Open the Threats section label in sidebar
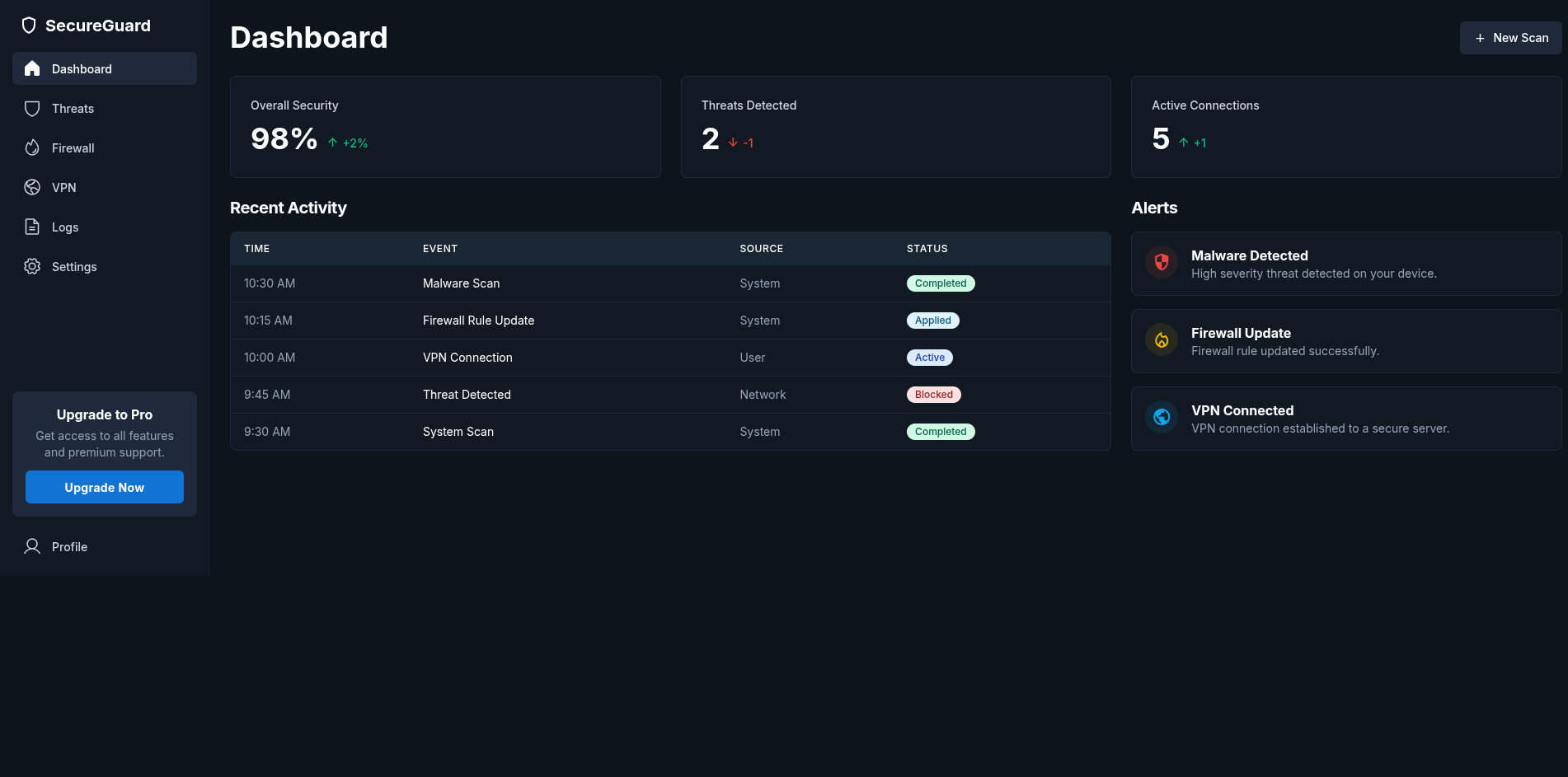Viewport: 1568px width, 777px height. point(73,109)
